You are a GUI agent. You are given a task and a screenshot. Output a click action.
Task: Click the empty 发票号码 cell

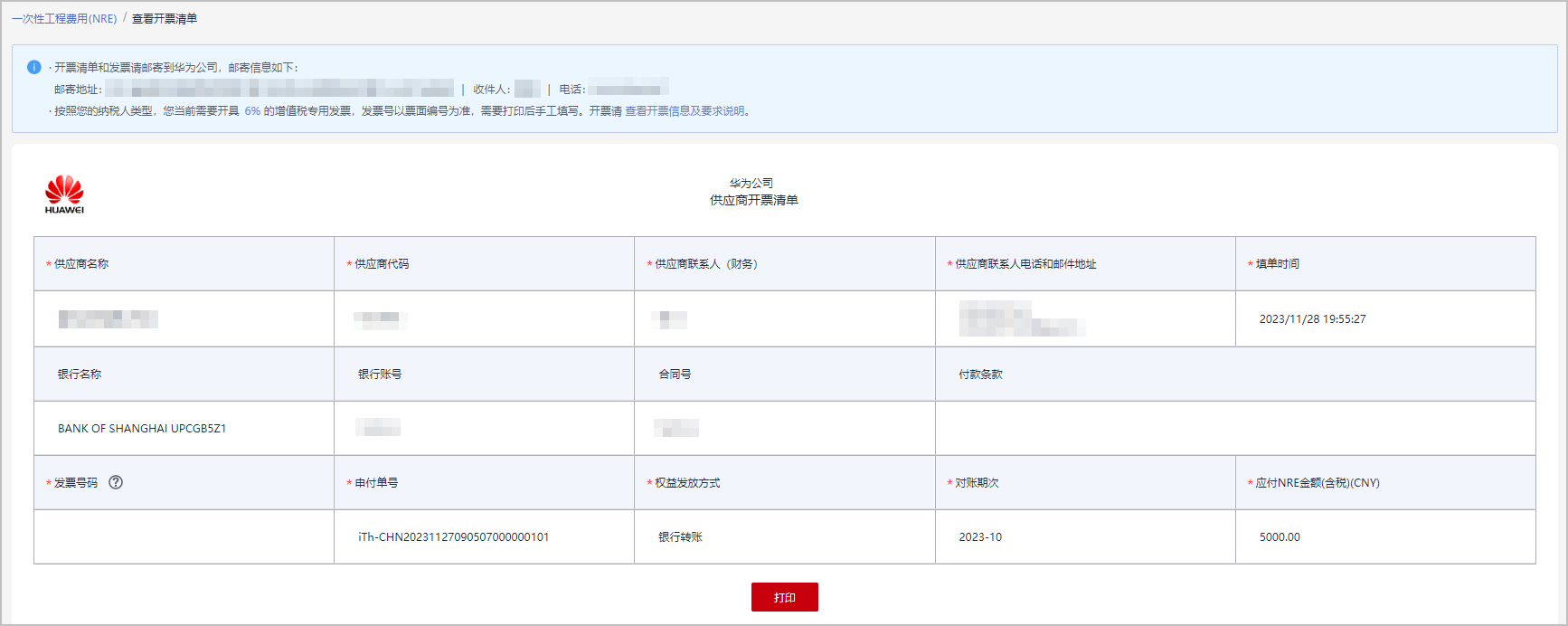(x=184, y=536)
